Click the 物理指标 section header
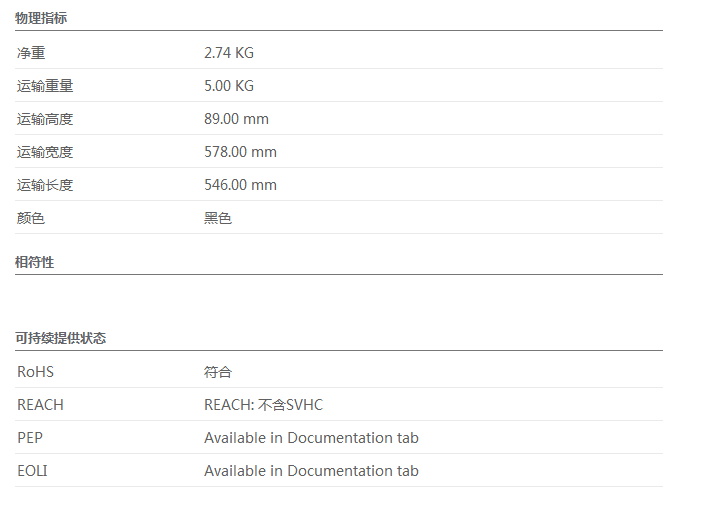This screenshot has height=524, width=728. [41, 18]
